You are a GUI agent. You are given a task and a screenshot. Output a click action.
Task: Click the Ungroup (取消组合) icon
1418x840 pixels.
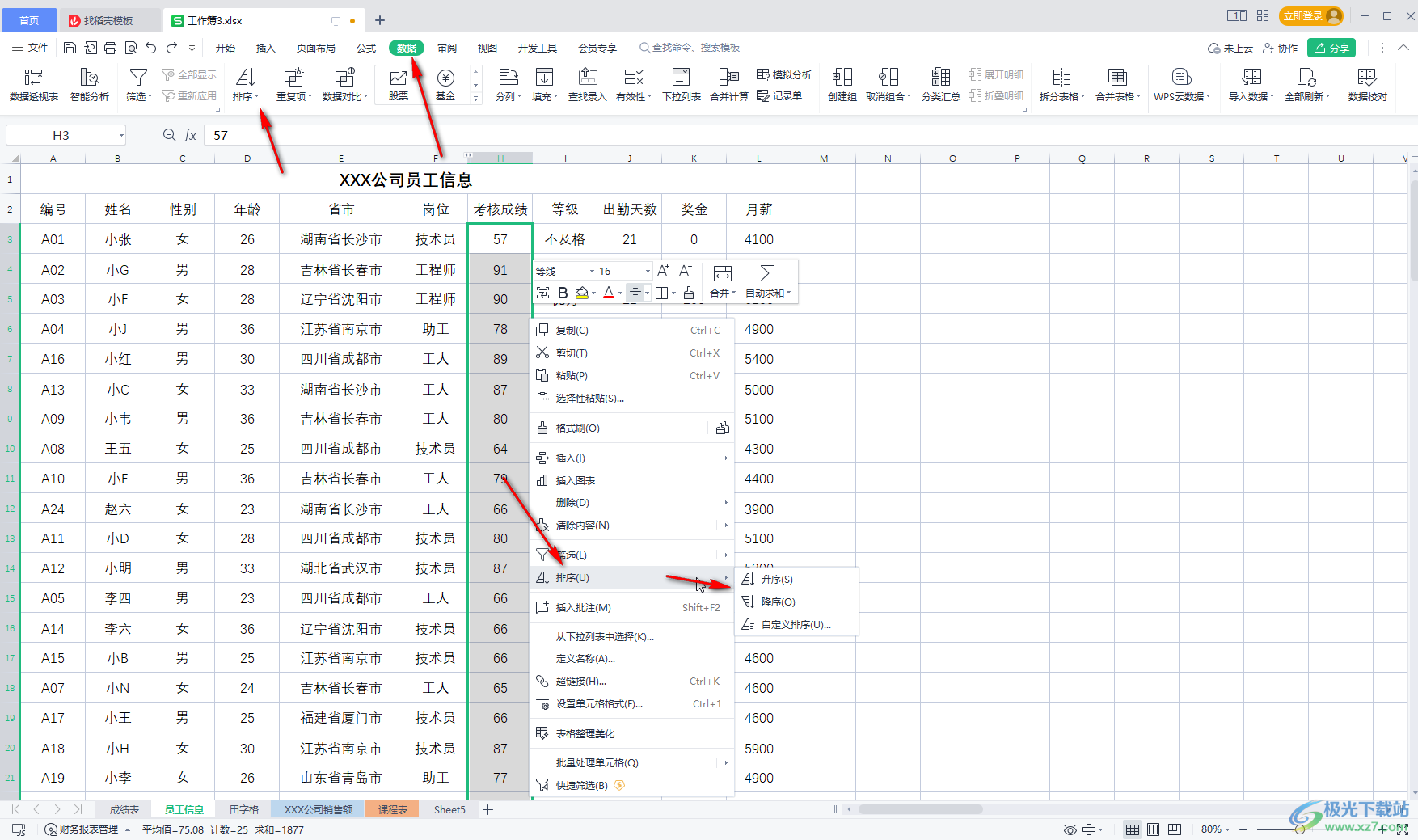(x=888, y=78)
